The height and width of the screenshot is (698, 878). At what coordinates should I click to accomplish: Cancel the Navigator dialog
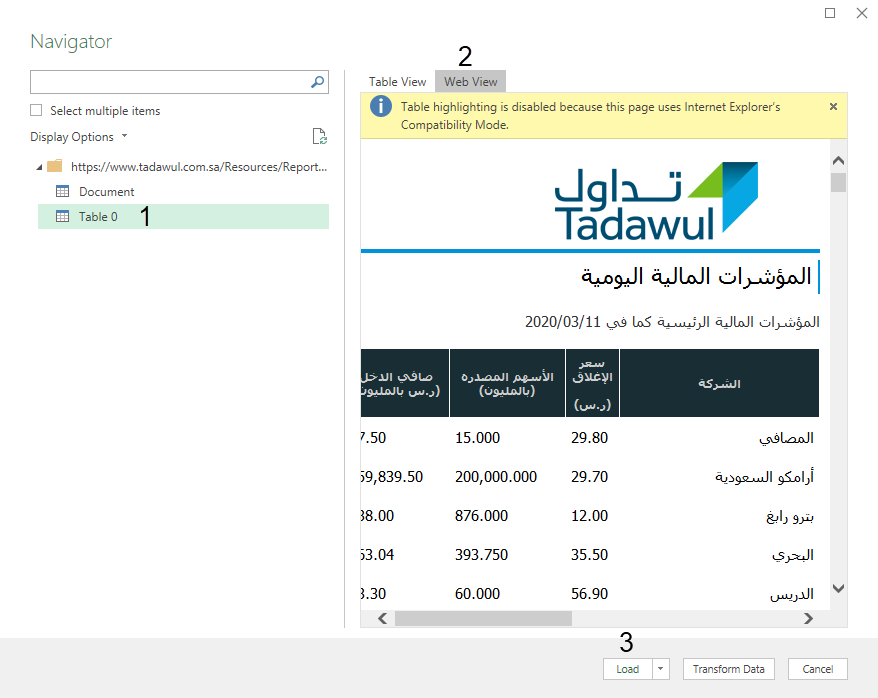click(818, 669)
